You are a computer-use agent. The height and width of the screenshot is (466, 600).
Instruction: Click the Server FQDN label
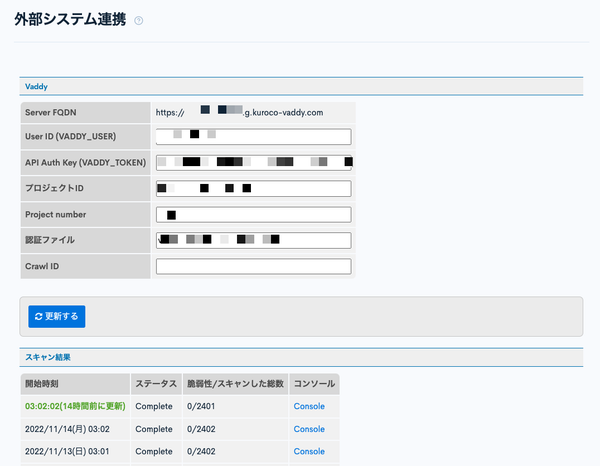click(51, 112)
